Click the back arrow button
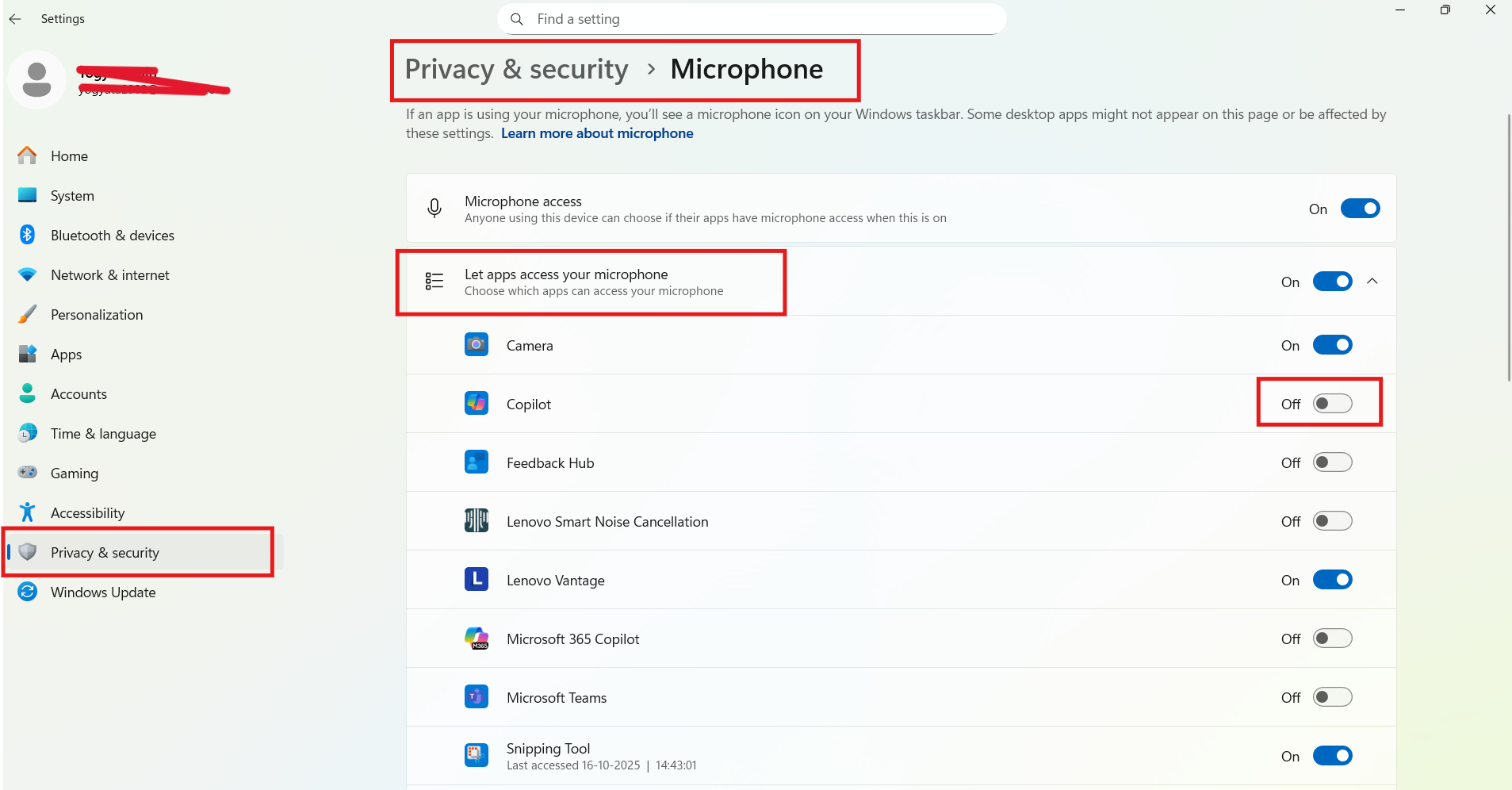Viewport: 1512px width, 790px height. point(15,18)
